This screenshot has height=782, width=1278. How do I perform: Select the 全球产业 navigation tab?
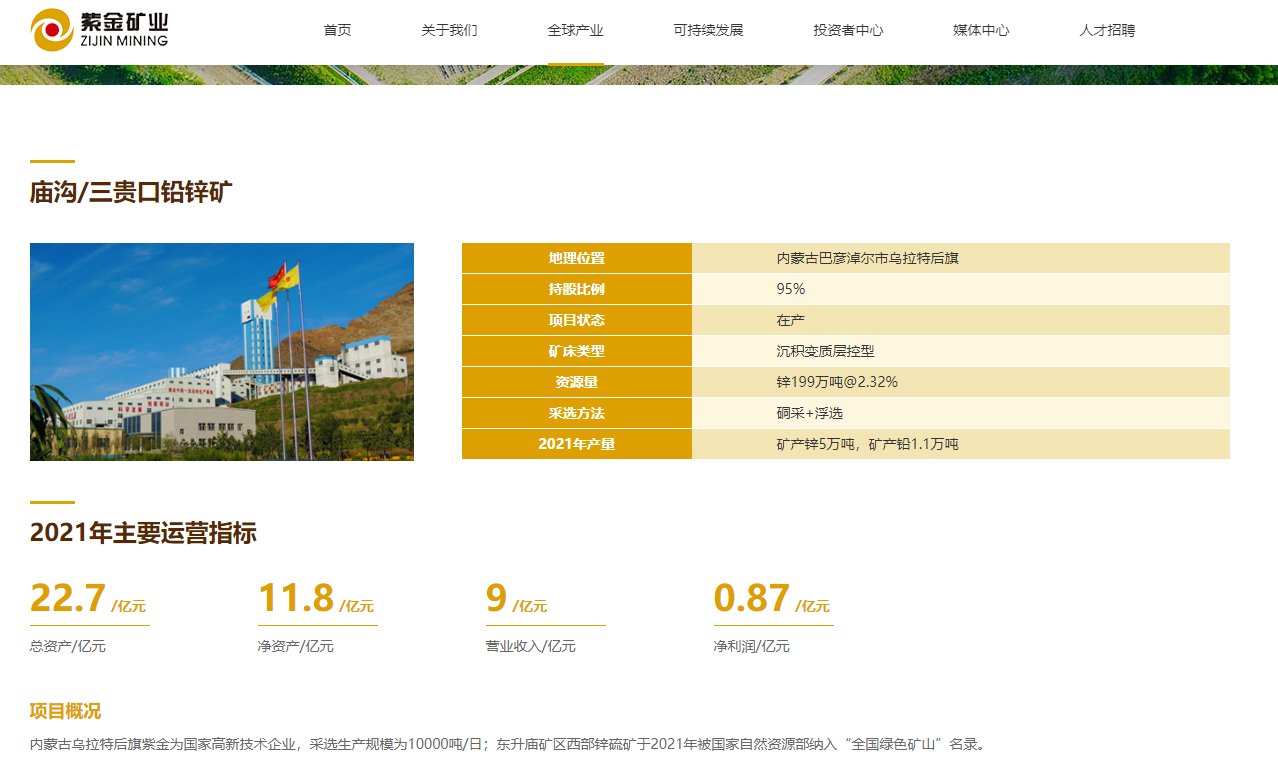[575, 30]
